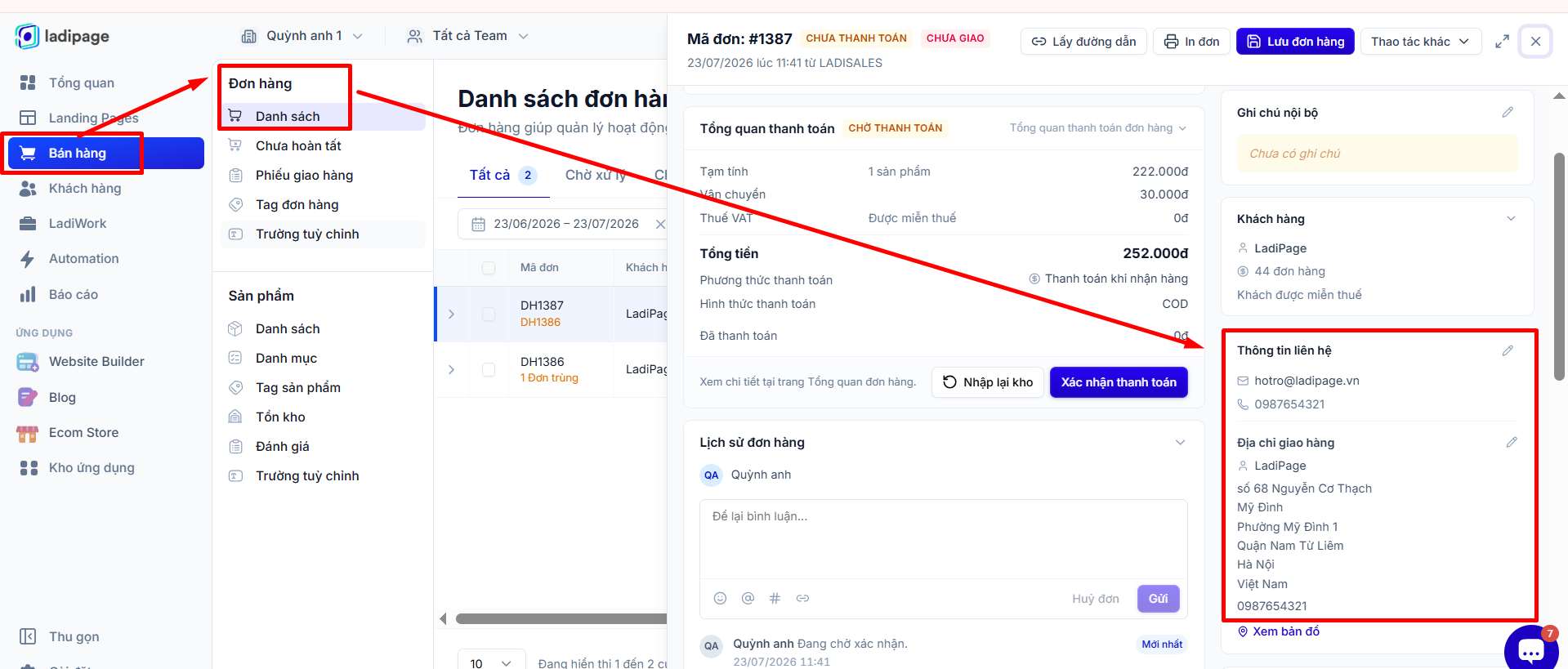The width and height of the screenshot is (1568, 669).
Task: Open Tất cả Team dropdown
Action: click(x=468, y=36)
